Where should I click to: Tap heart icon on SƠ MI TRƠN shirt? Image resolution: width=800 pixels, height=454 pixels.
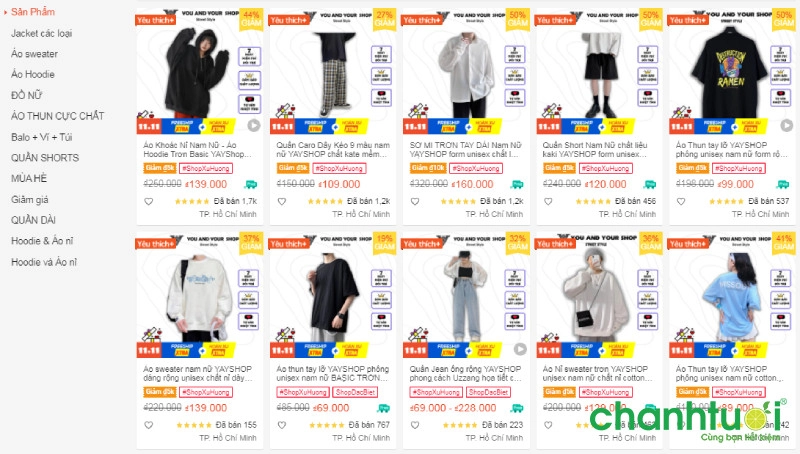click(x=415, y=201)
